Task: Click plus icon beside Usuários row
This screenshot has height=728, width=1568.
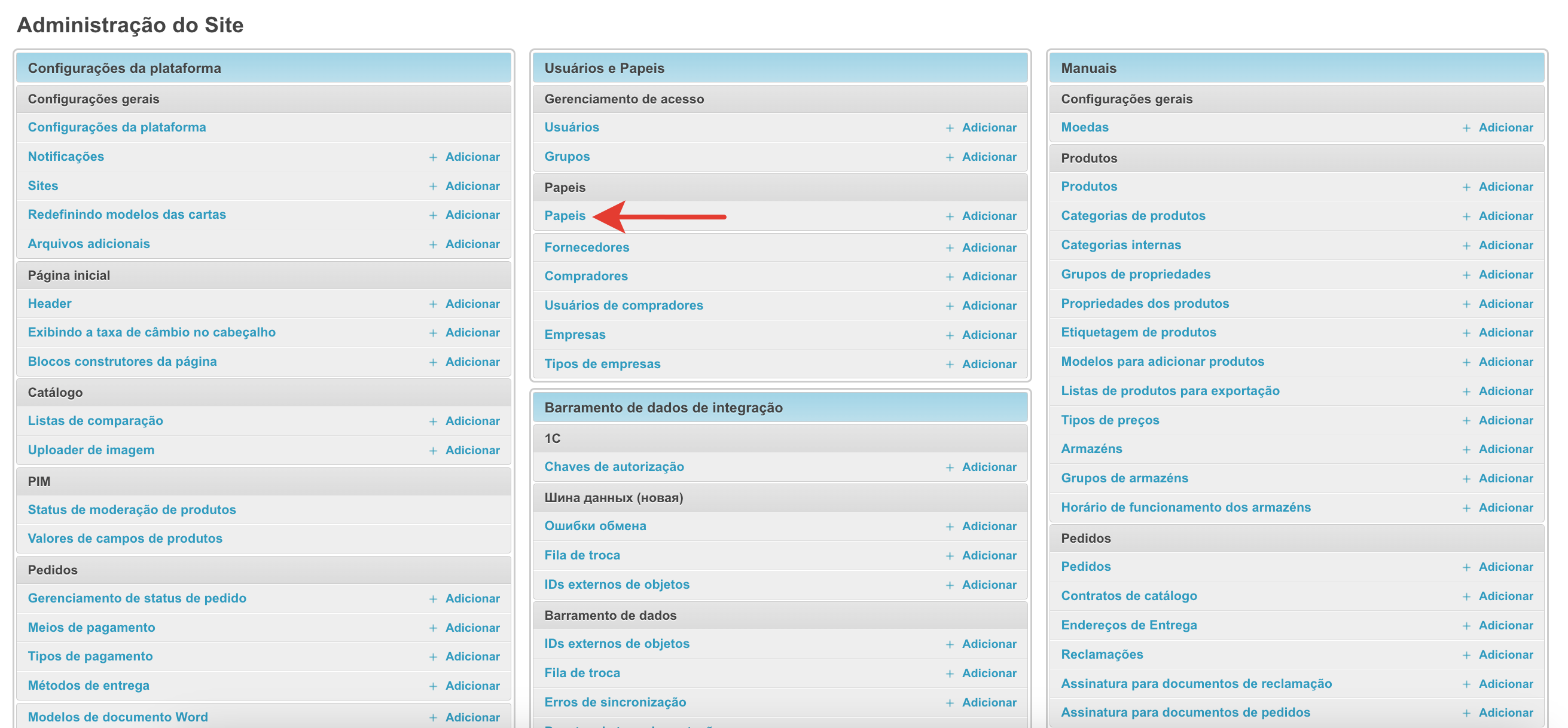Action: tap(949, 128)
